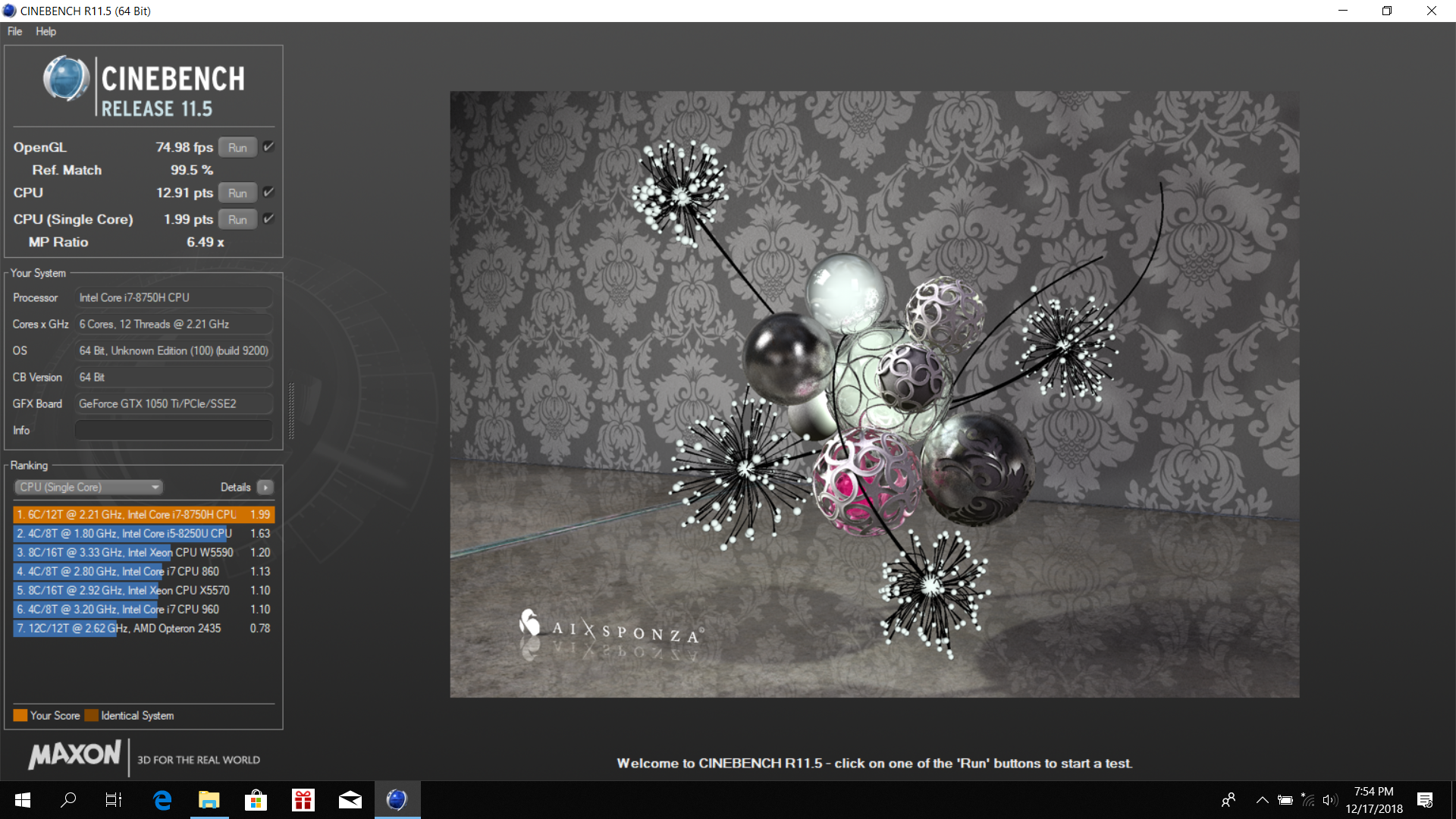This screenshot has height=819, width=1456.
Task: Open the Action Center notifications icon
Action: tap(1425, 800)
